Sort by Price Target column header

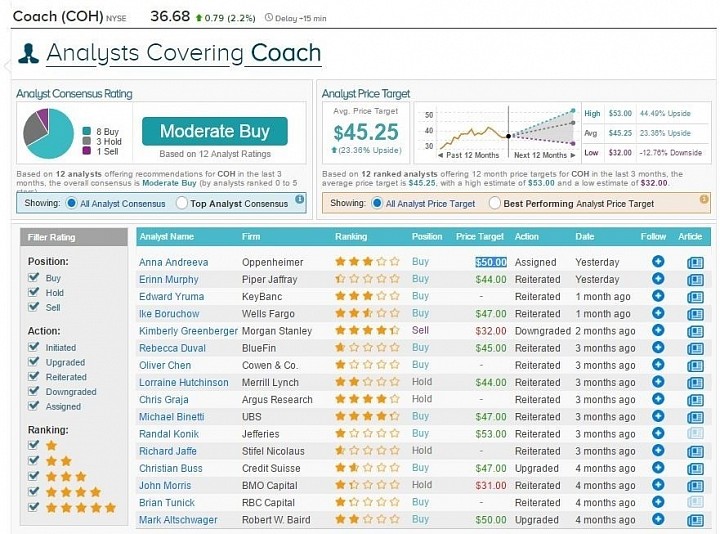coord(479,236)
